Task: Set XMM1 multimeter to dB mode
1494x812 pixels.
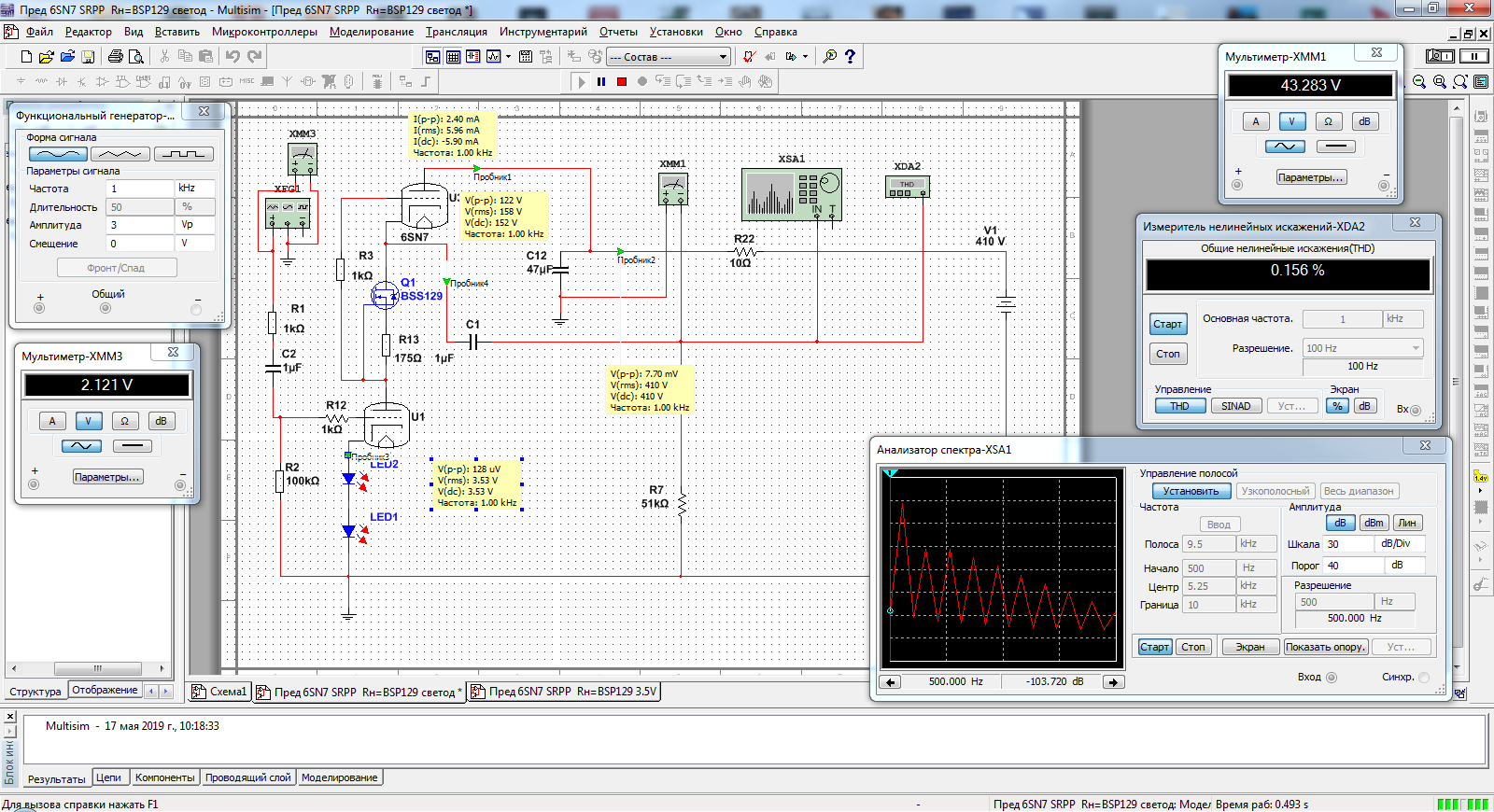Action: [1364, 121]
